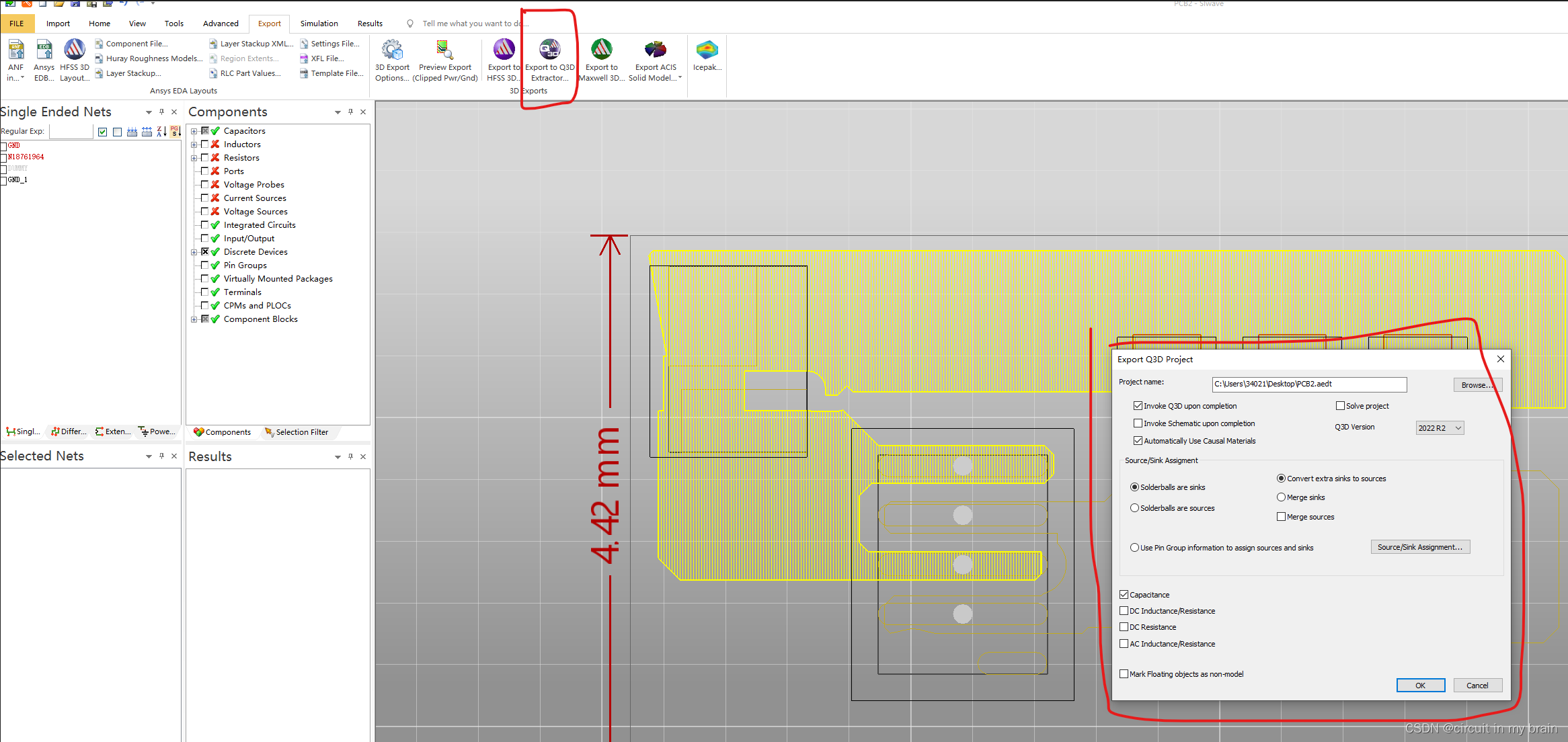Expand Discrete Devices tree node
1568x742 pixels.
tap(194, 252)
